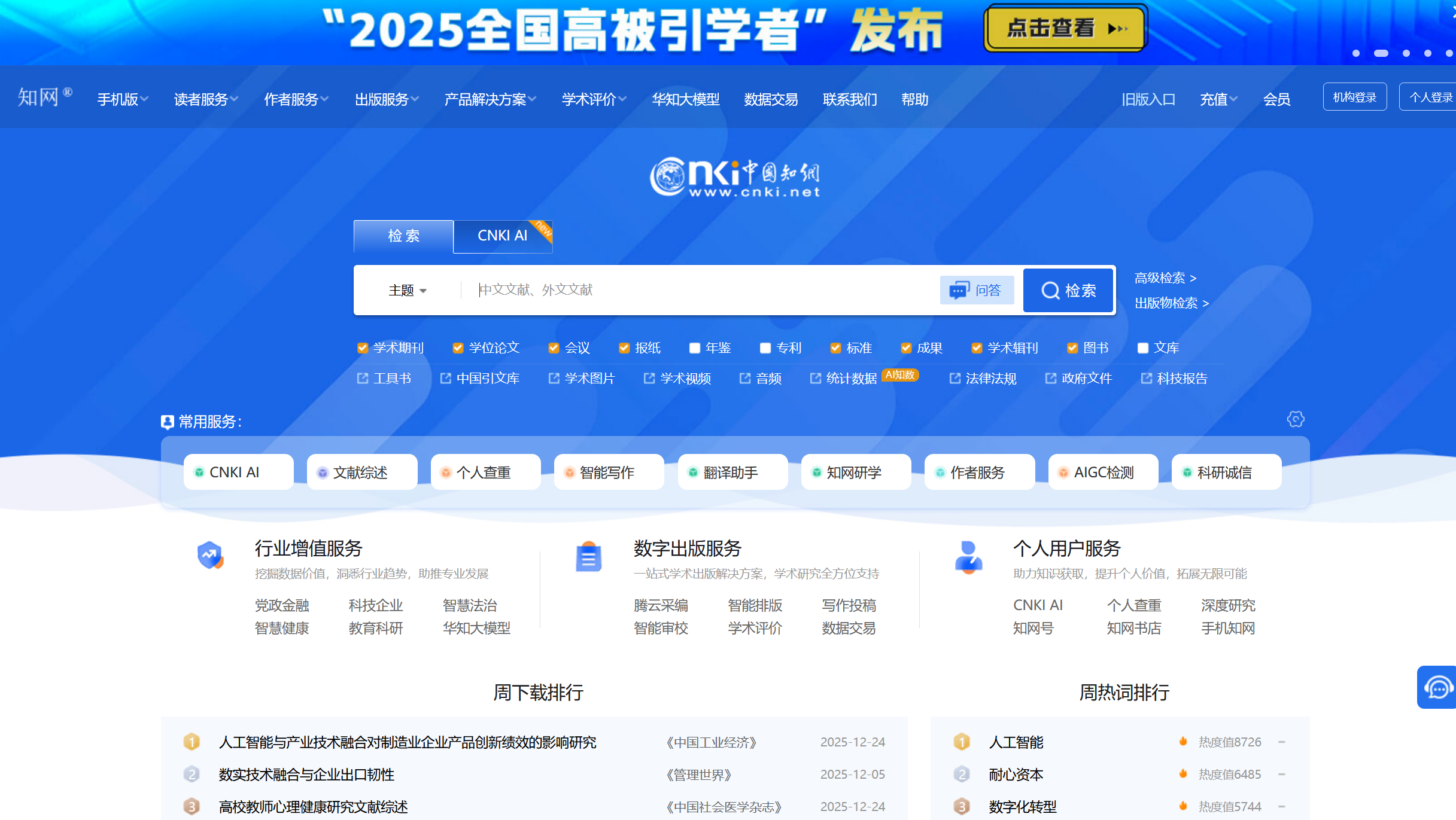Image resolution: width=1456 pixels, height=820 pixels.
Task: Uncheck the 学术期刊 checkbox
Action: (x=362, y=347)
